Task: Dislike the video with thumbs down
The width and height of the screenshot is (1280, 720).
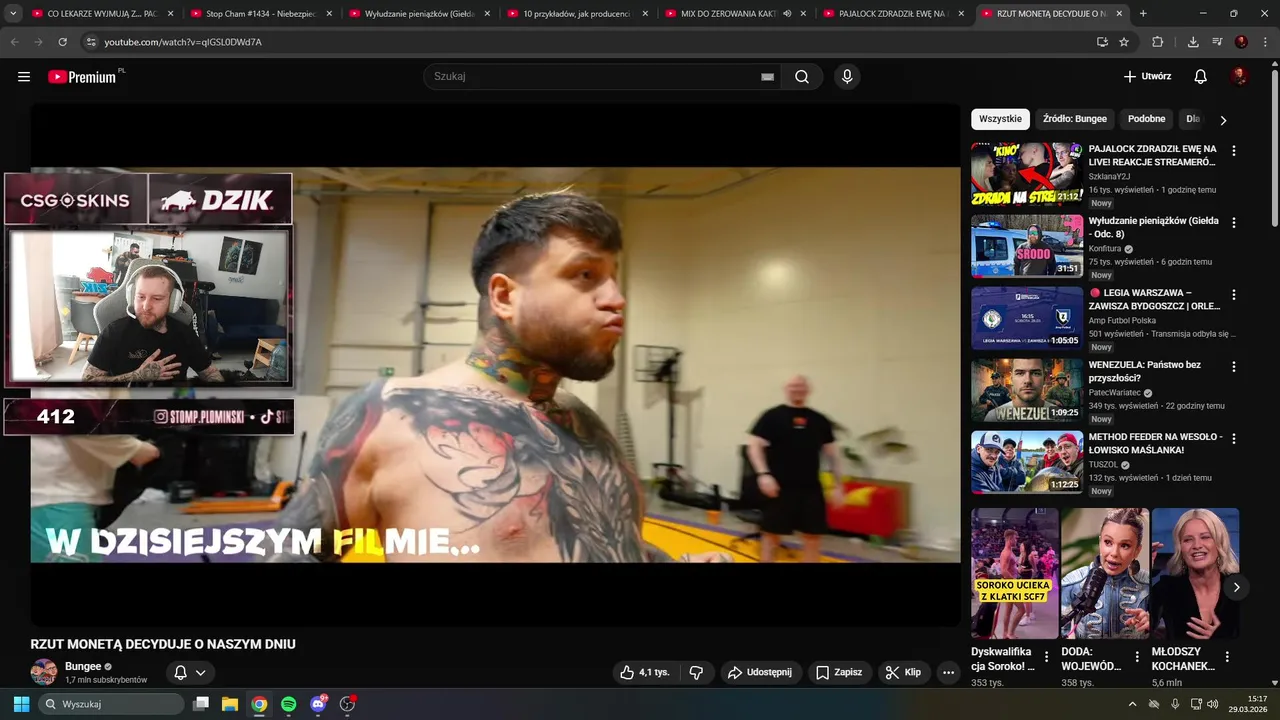Action: pos(697,673)
